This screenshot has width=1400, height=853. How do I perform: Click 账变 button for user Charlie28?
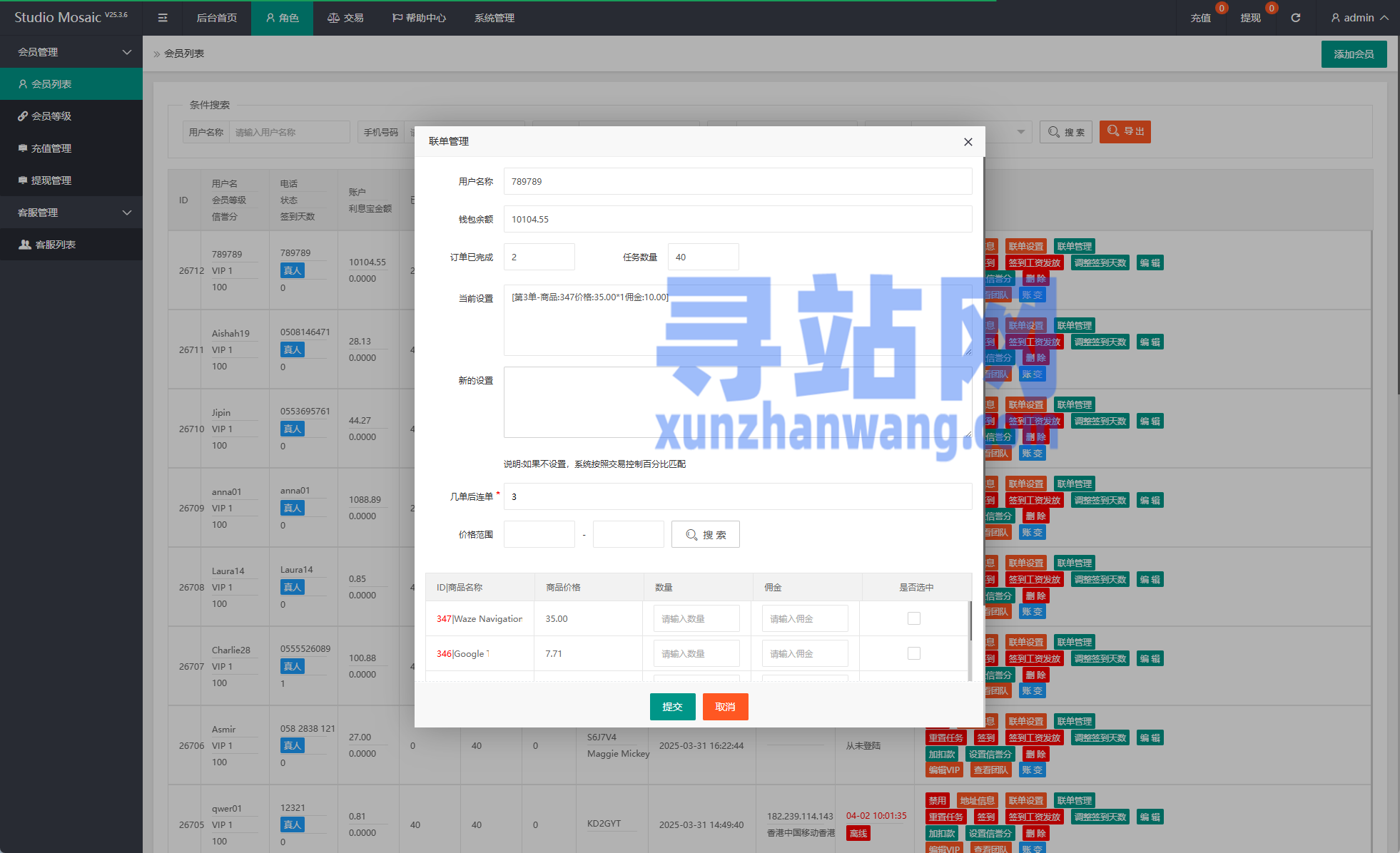tap(1032, 690)
